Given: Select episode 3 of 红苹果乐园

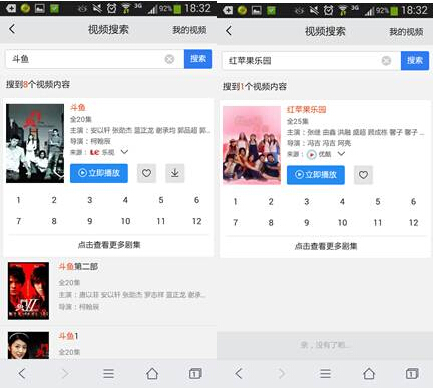Looking at the screenshot, I should coord(307,202).
